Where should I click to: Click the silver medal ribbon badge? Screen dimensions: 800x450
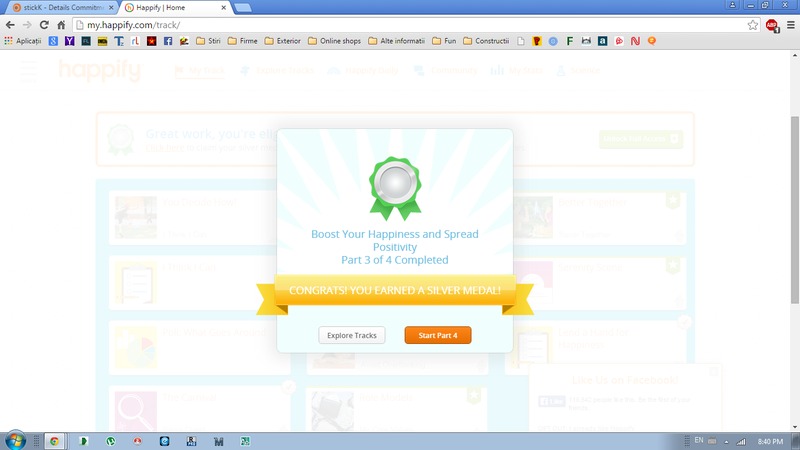coord(395,188)
